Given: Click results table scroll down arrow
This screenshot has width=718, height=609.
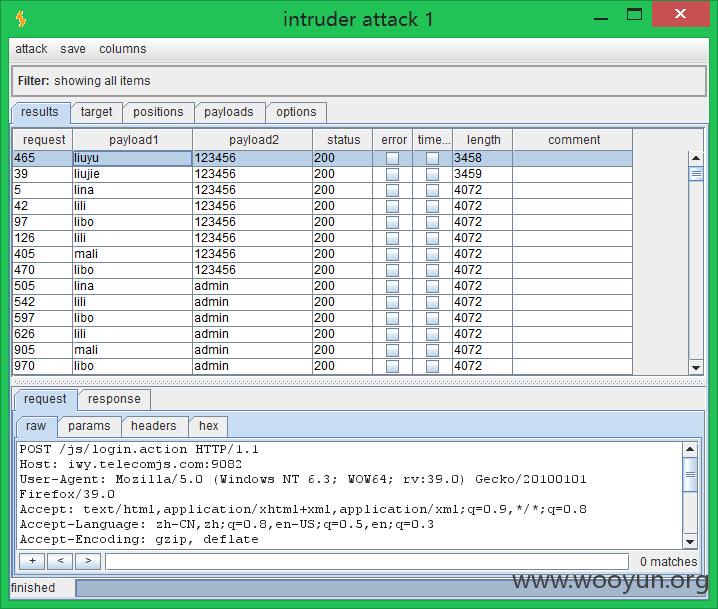Looking at the screenshot, I should click(x=696, y=367).
